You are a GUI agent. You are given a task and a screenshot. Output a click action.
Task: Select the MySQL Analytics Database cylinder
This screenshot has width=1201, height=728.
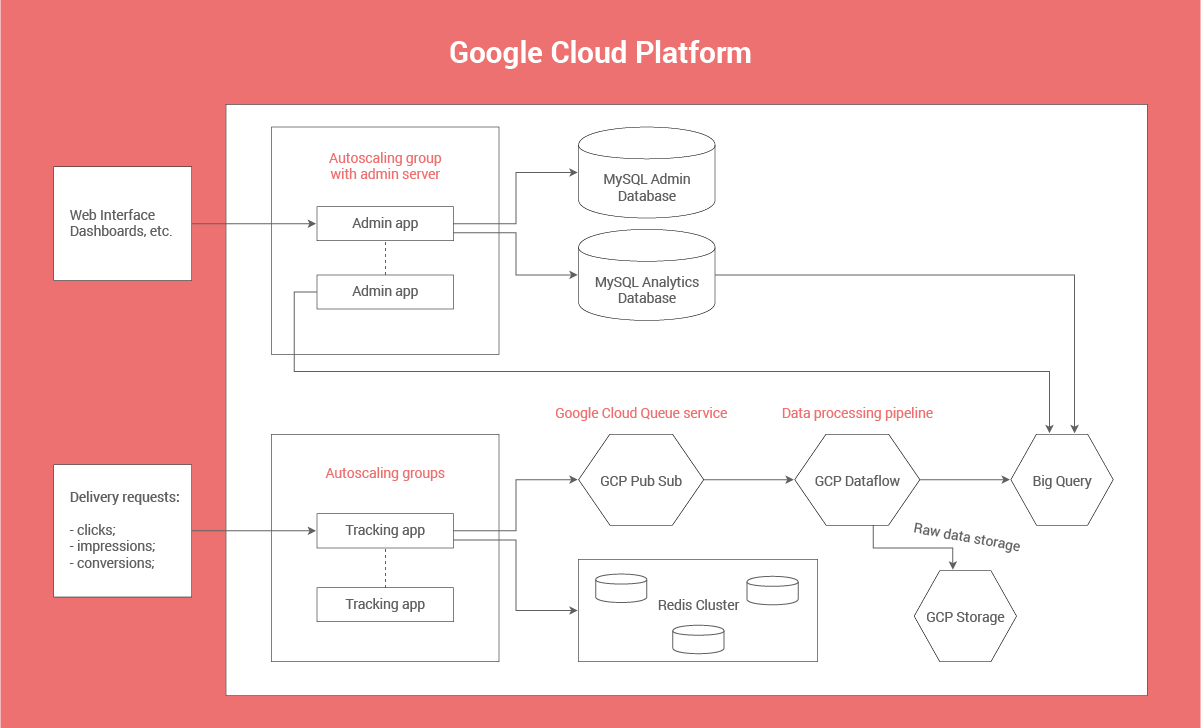point(647,274)
